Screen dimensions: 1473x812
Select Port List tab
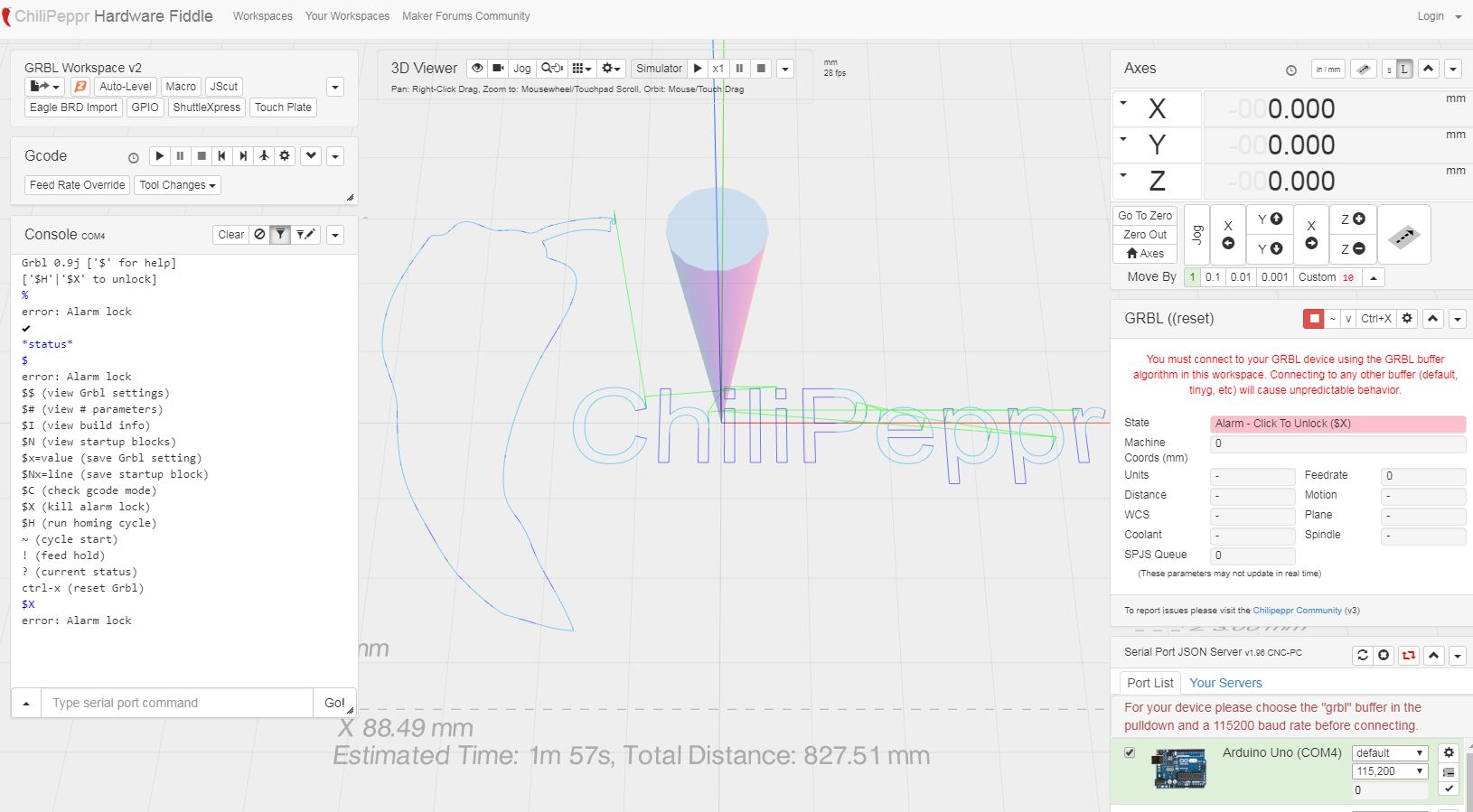click(x=1150, y=683)
